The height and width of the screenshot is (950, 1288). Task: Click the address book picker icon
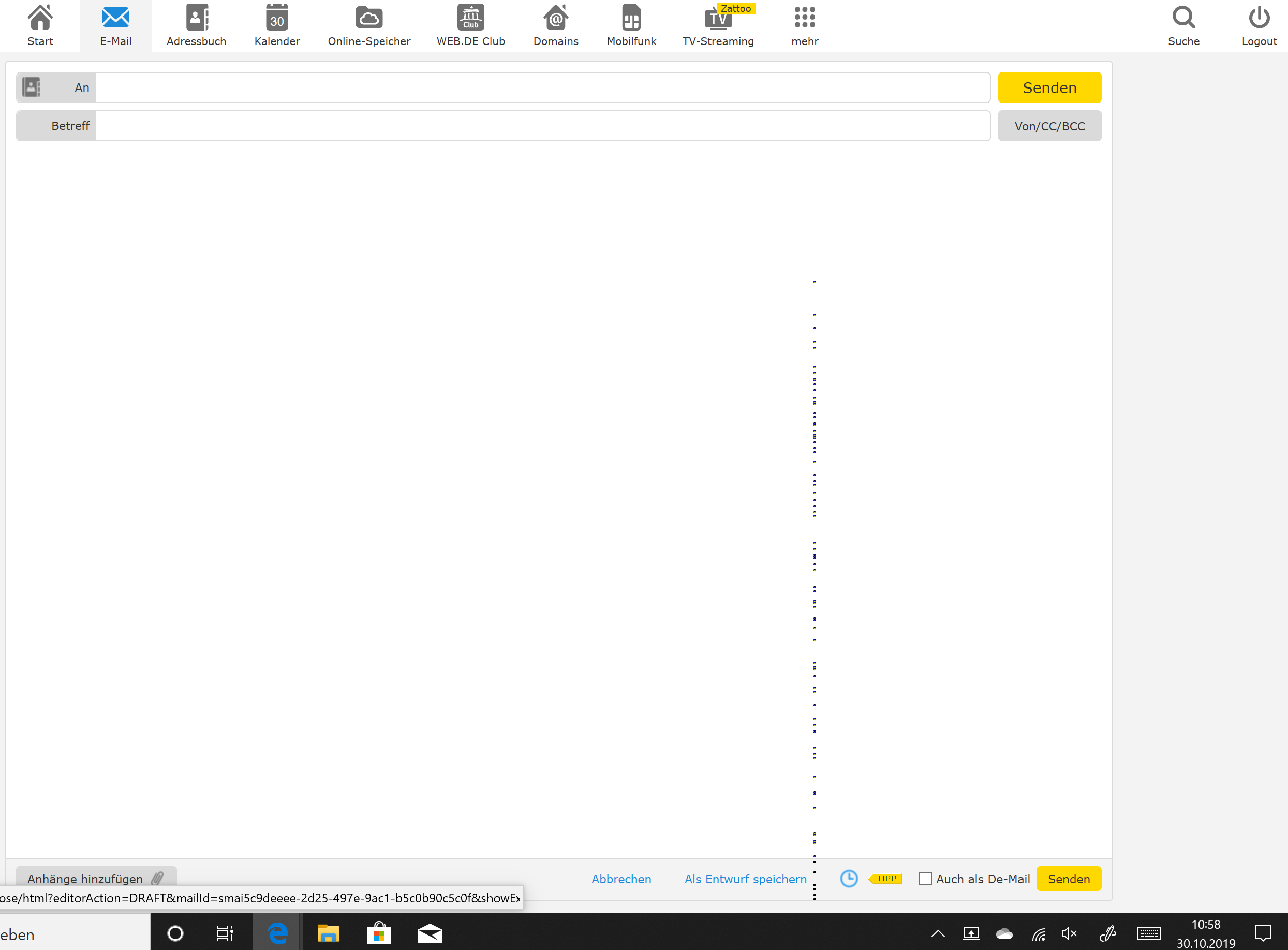coord(31,87)
